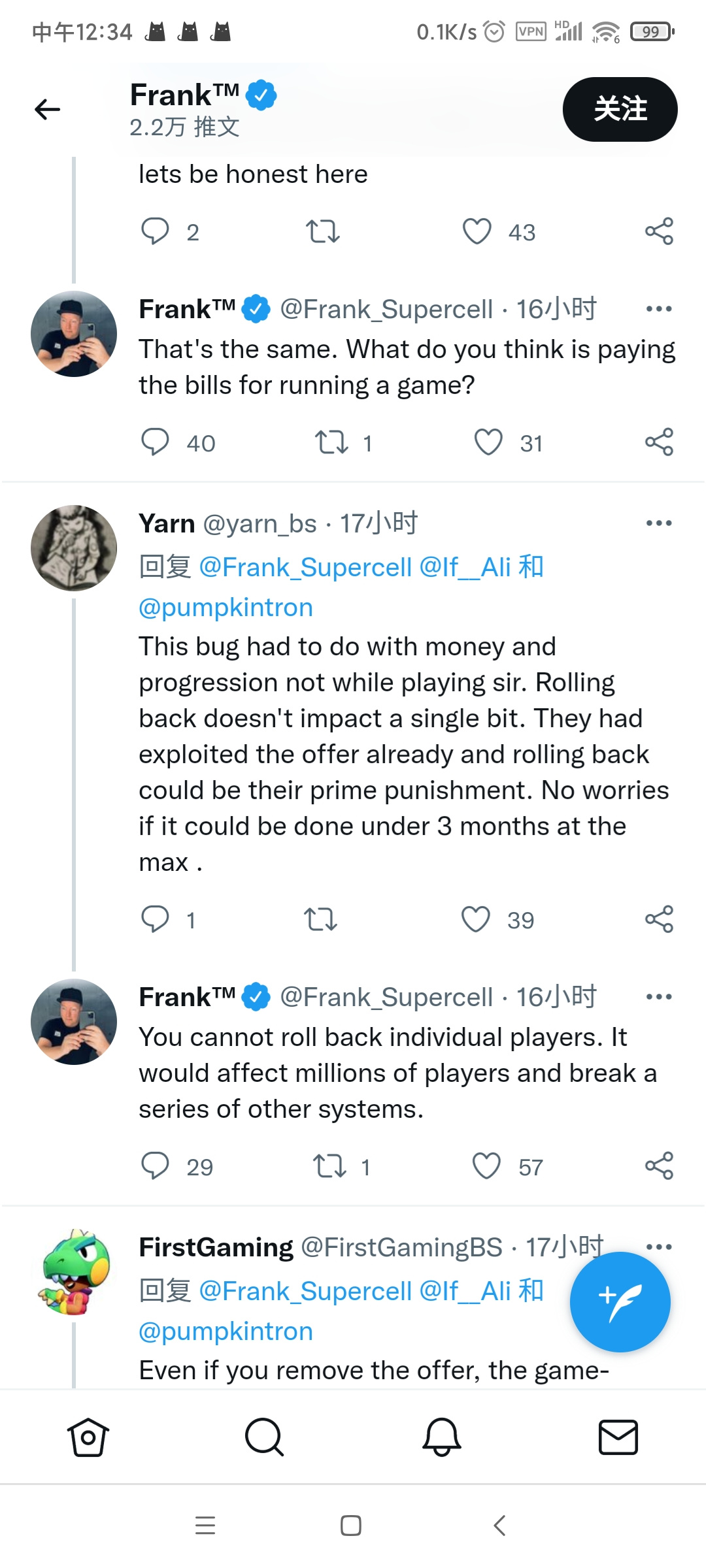Image resolution: width=706 pixels, height=1568 pixels.
Task: Open more options on Frank's roll back tweet
Action: click(659, 996)
